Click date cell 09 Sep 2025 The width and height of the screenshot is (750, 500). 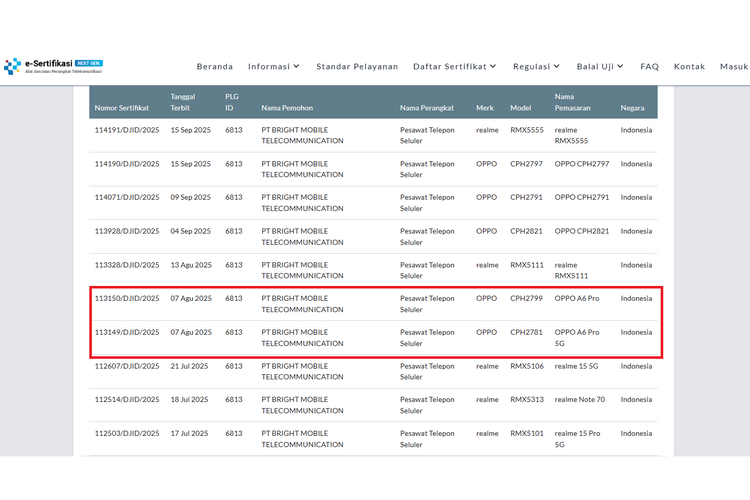(x=190, y=197)
